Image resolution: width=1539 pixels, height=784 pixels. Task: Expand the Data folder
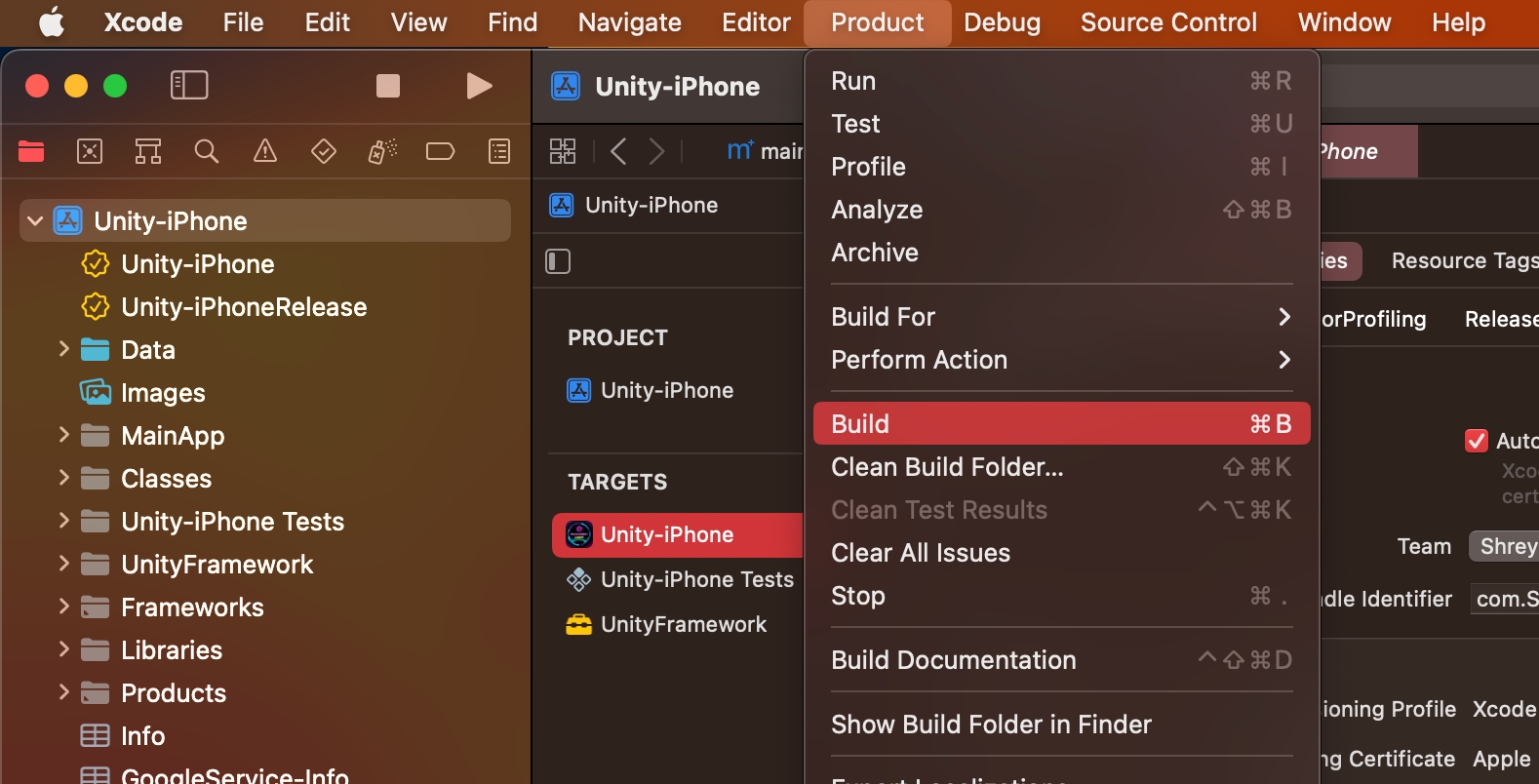point(63,349)
